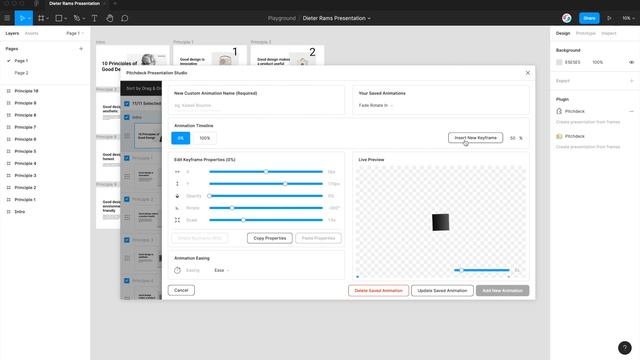
Task: Click the custom animation name input field
Action: click(x=256, y=105)
